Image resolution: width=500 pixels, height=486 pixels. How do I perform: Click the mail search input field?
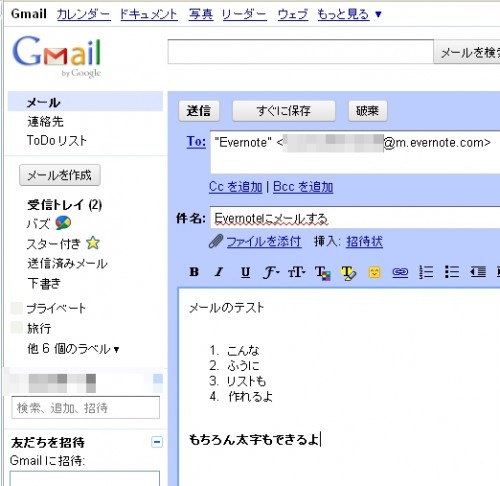pos(300,52)
